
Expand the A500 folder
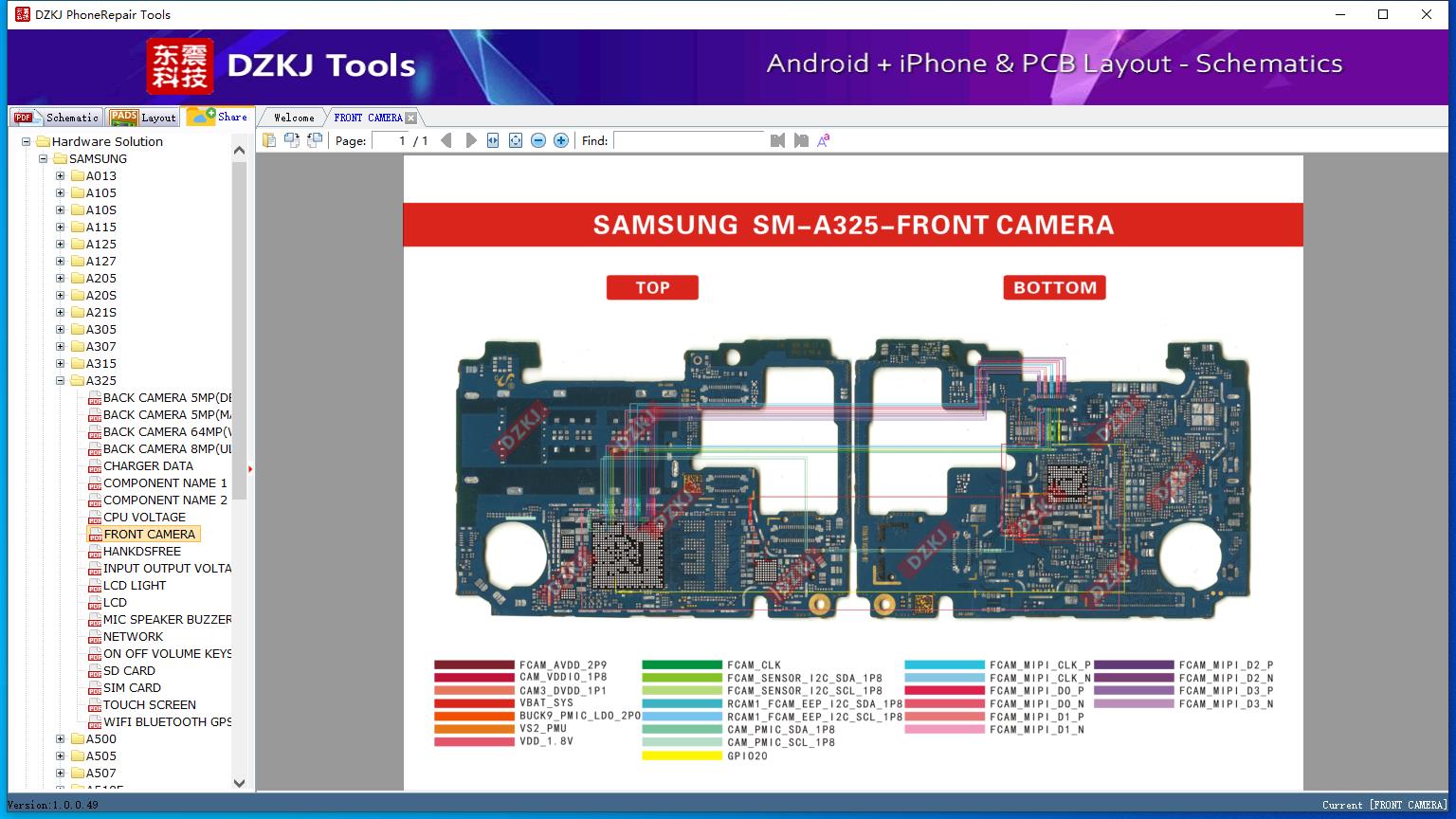61,739
